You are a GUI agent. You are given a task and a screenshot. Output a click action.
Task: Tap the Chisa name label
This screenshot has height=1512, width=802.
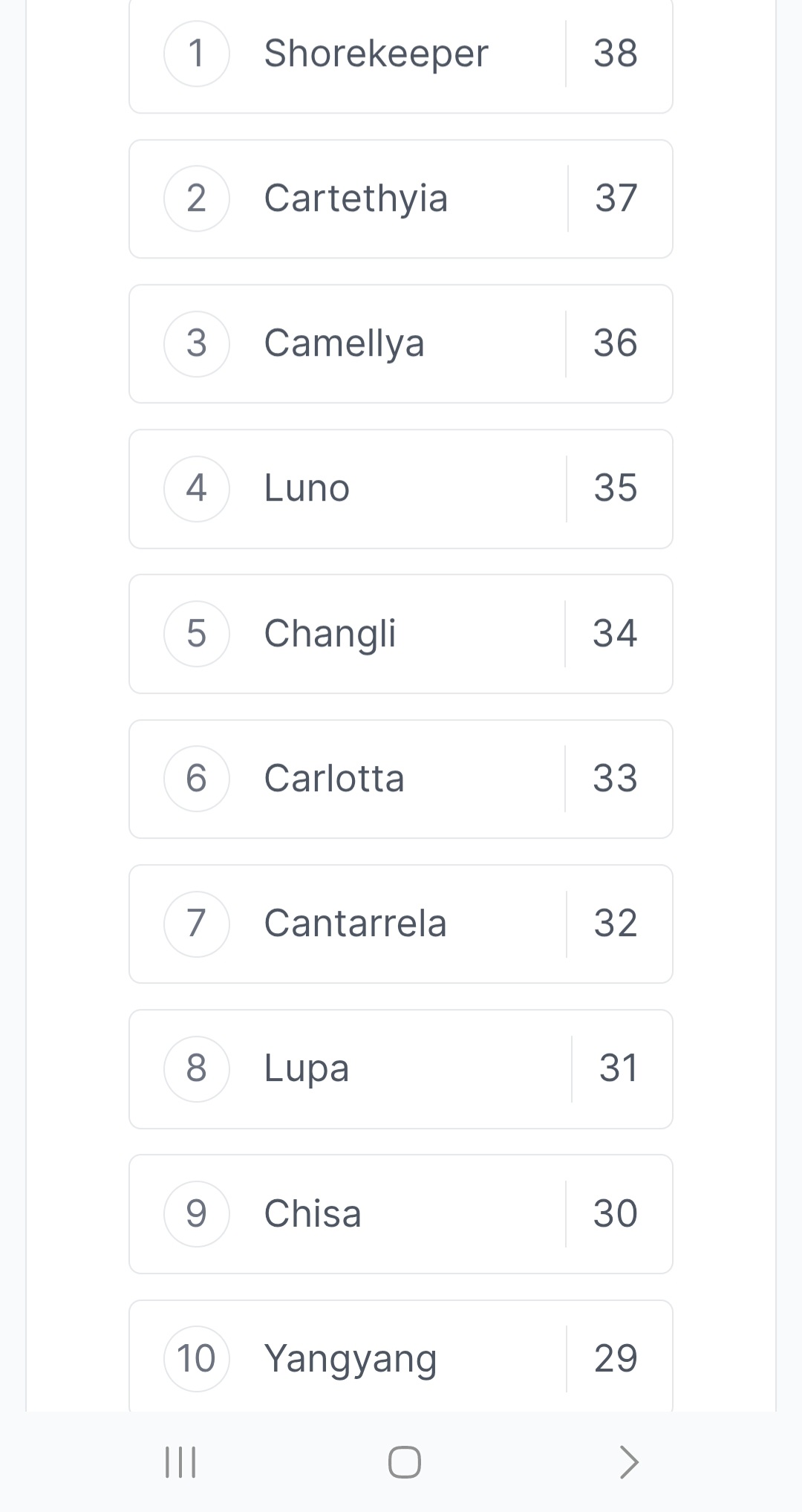click(313, 1213)
